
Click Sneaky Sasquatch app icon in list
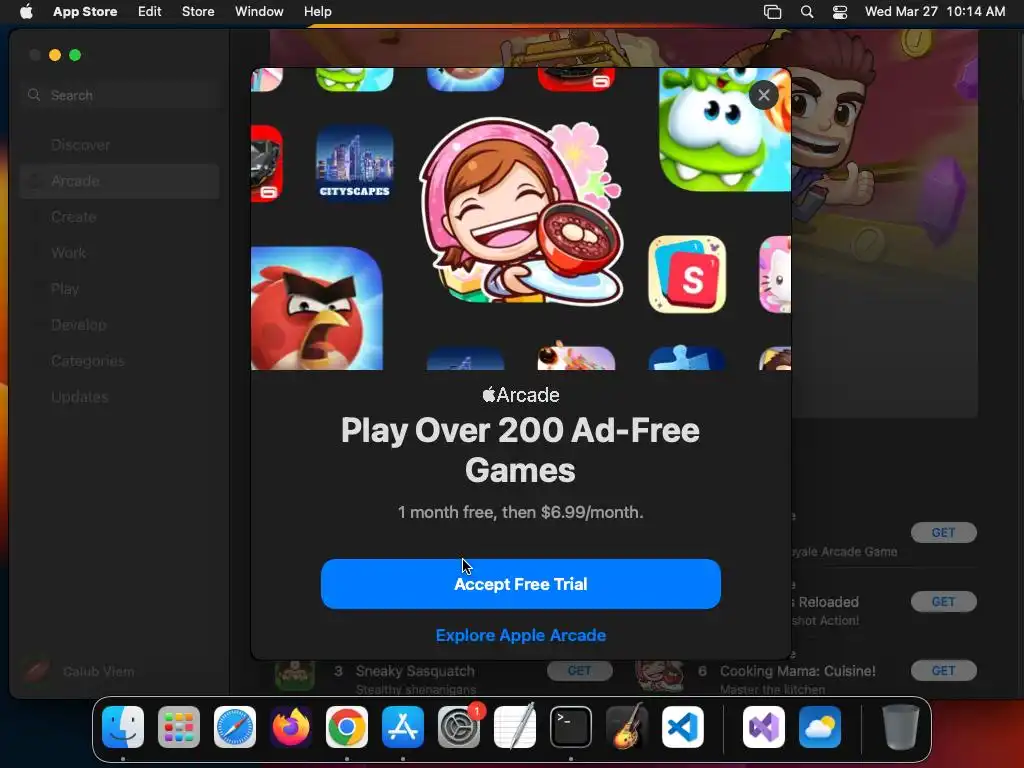click(x=295, y=675)
